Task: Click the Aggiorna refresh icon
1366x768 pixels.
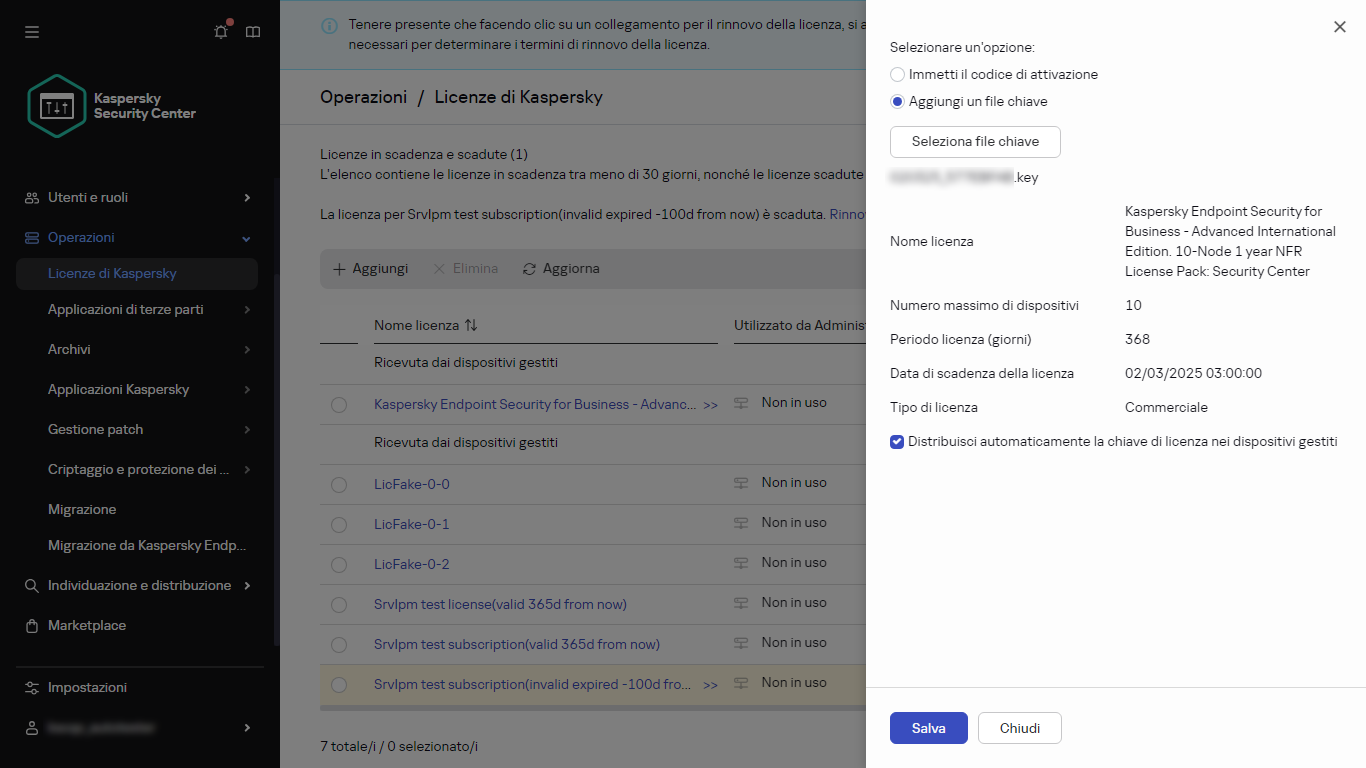Action: pos(530,269)
